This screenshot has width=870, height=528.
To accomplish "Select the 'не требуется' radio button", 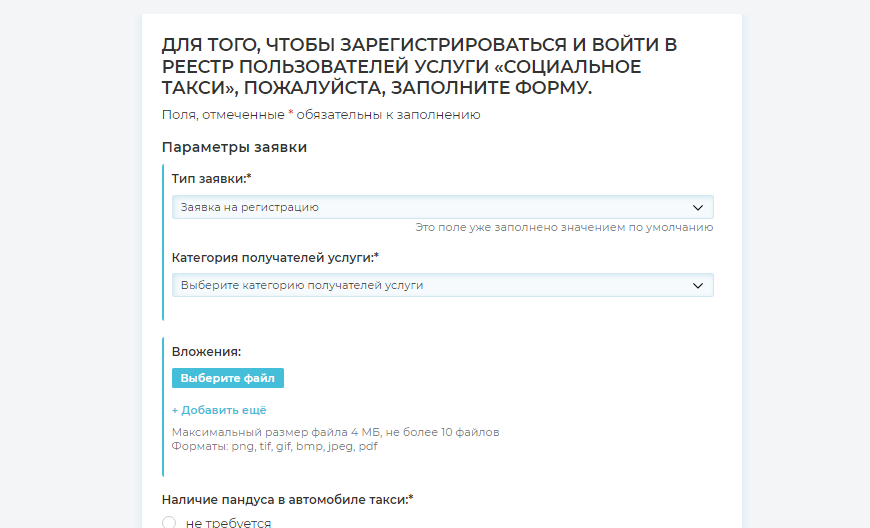I will (x=169, y=522).
